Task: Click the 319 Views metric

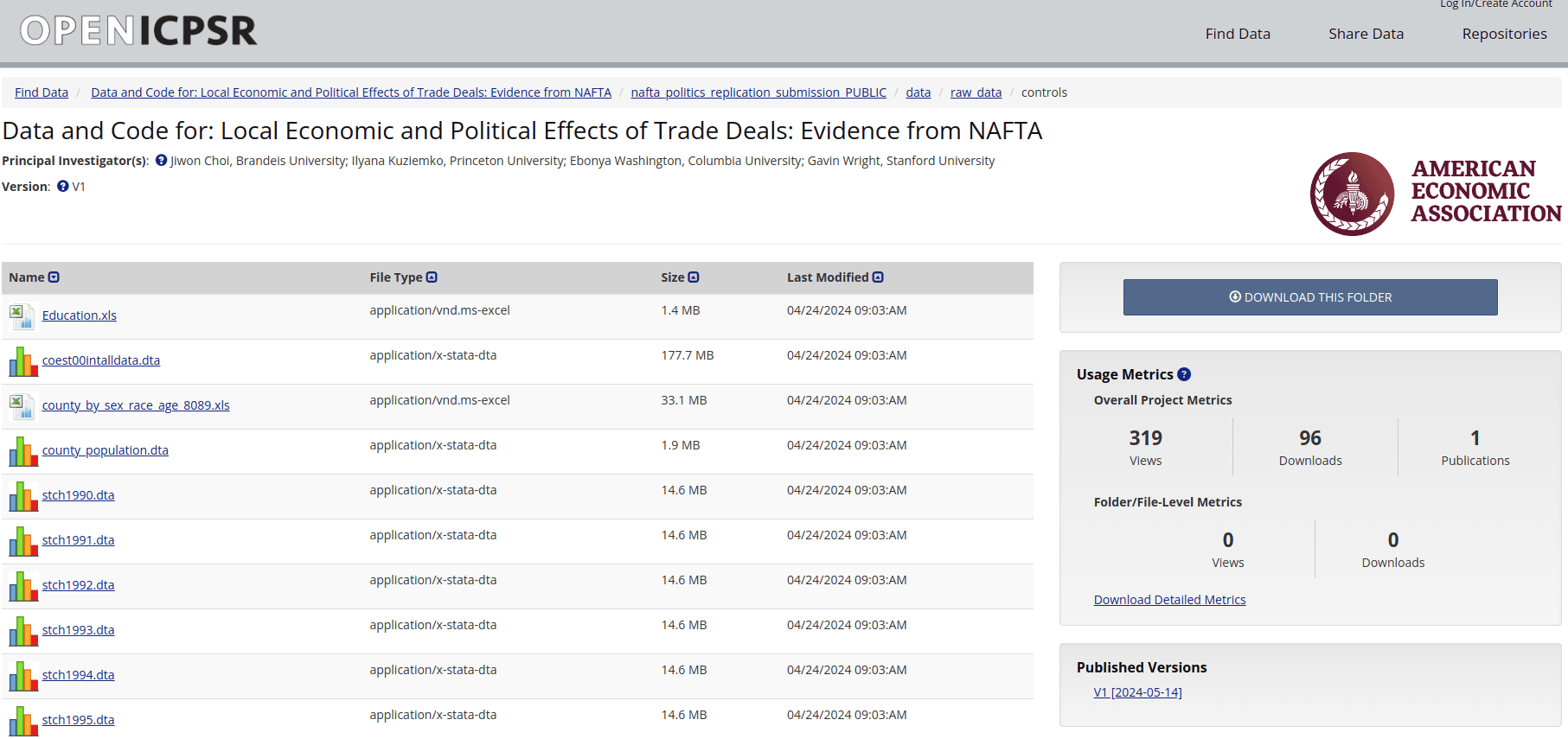Action: tap(1145, 448)
